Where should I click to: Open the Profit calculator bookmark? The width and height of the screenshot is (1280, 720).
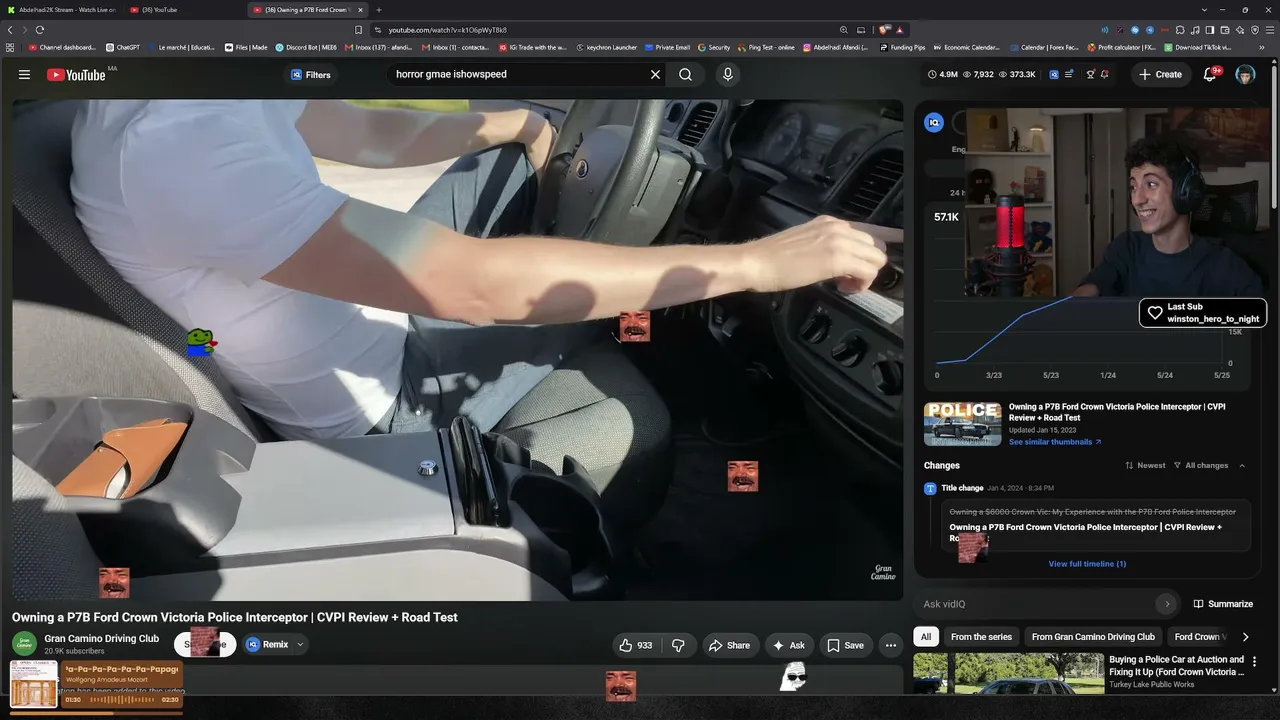click(1122, 47)
